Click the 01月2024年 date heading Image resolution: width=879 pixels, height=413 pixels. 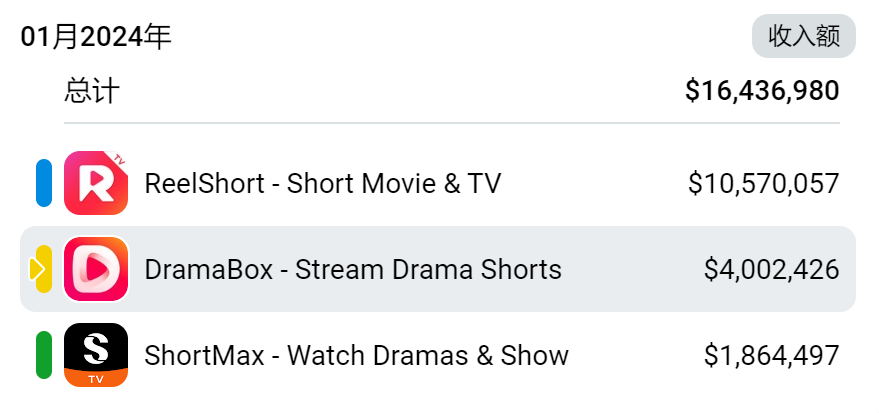point(96,38)
